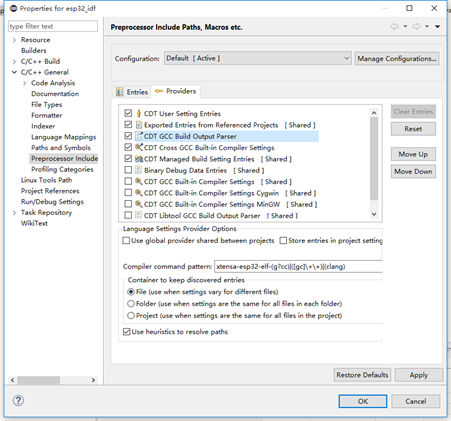Switch to the Entries tab
This screenshot has height=421, width=451.
[x=132, y=92]
